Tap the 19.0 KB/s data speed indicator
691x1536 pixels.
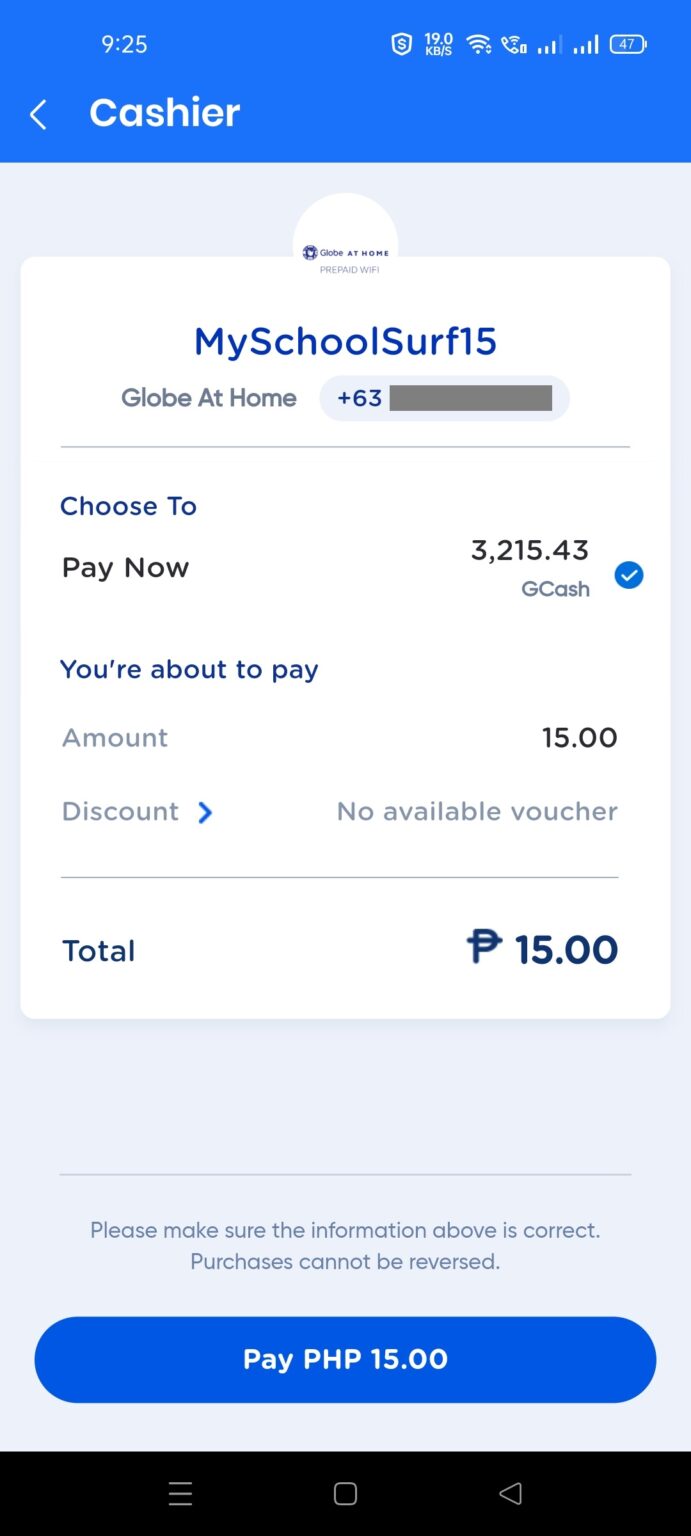[x=436, y=43]
